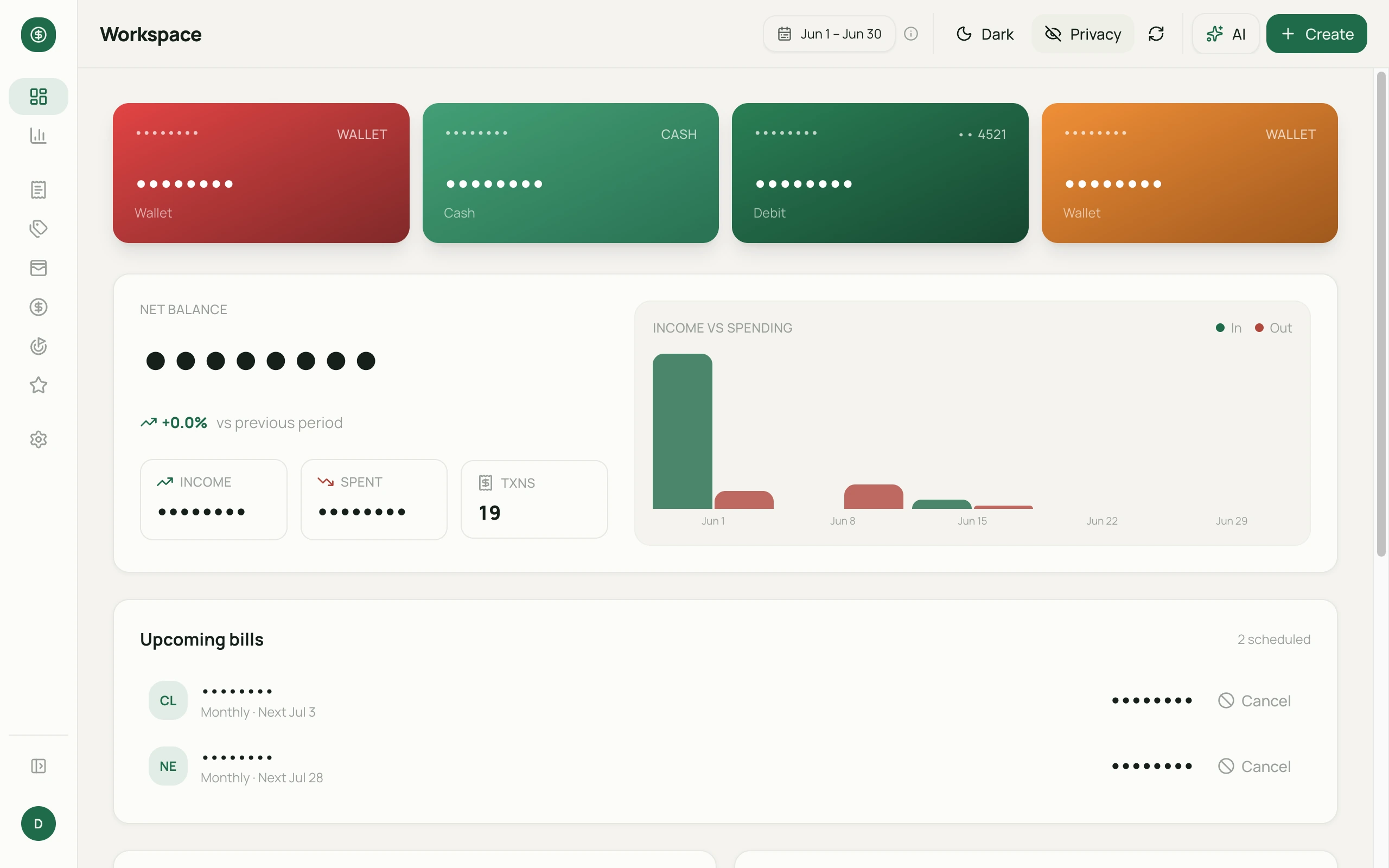Open the dashboard grid icon in sidebar

(39, 97)
